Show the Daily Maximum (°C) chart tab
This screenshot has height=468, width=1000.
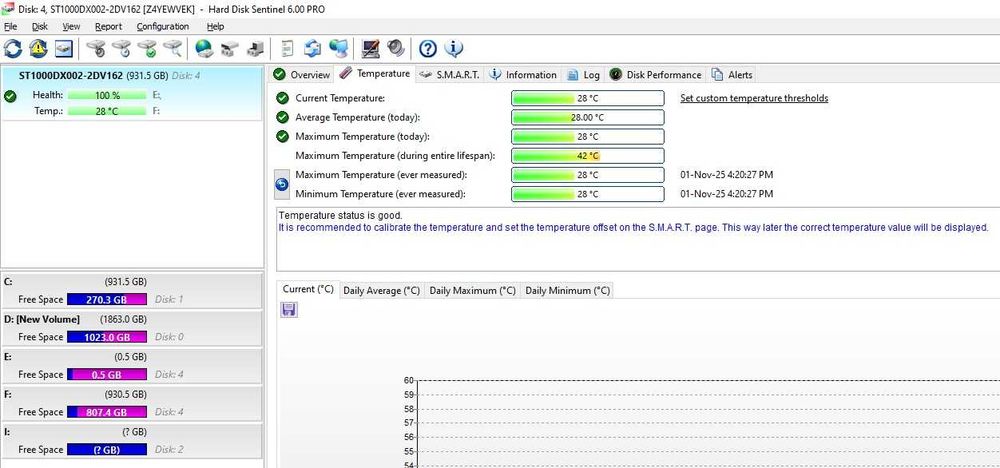click(473, 290)
